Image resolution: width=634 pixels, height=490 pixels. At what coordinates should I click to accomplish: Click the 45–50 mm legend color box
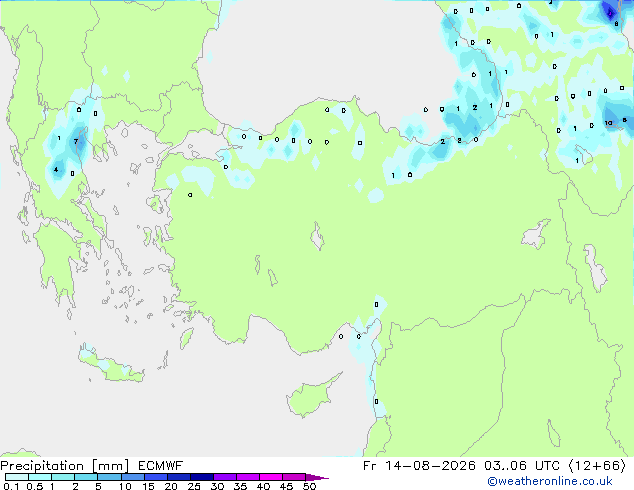pos(294,477)
